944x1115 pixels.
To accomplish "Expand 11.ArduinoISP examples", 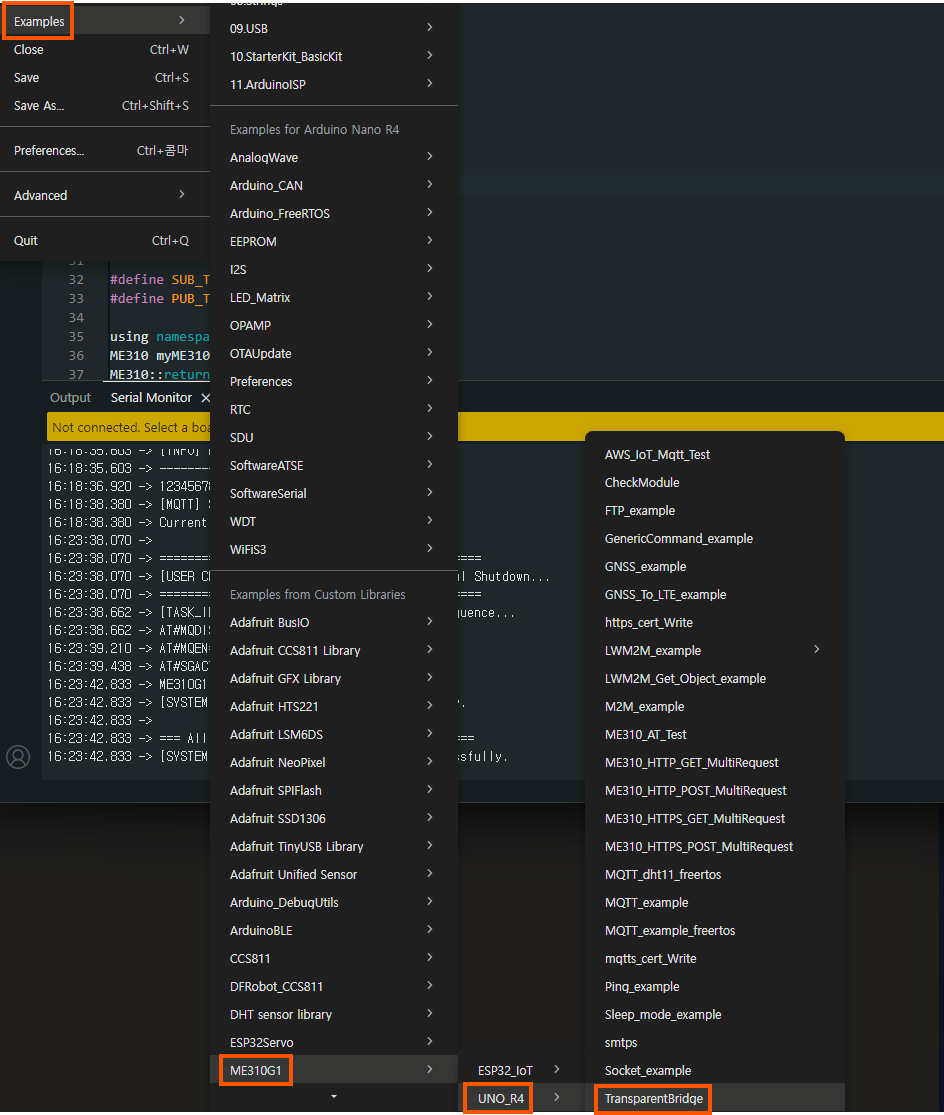I will [333, 84].
